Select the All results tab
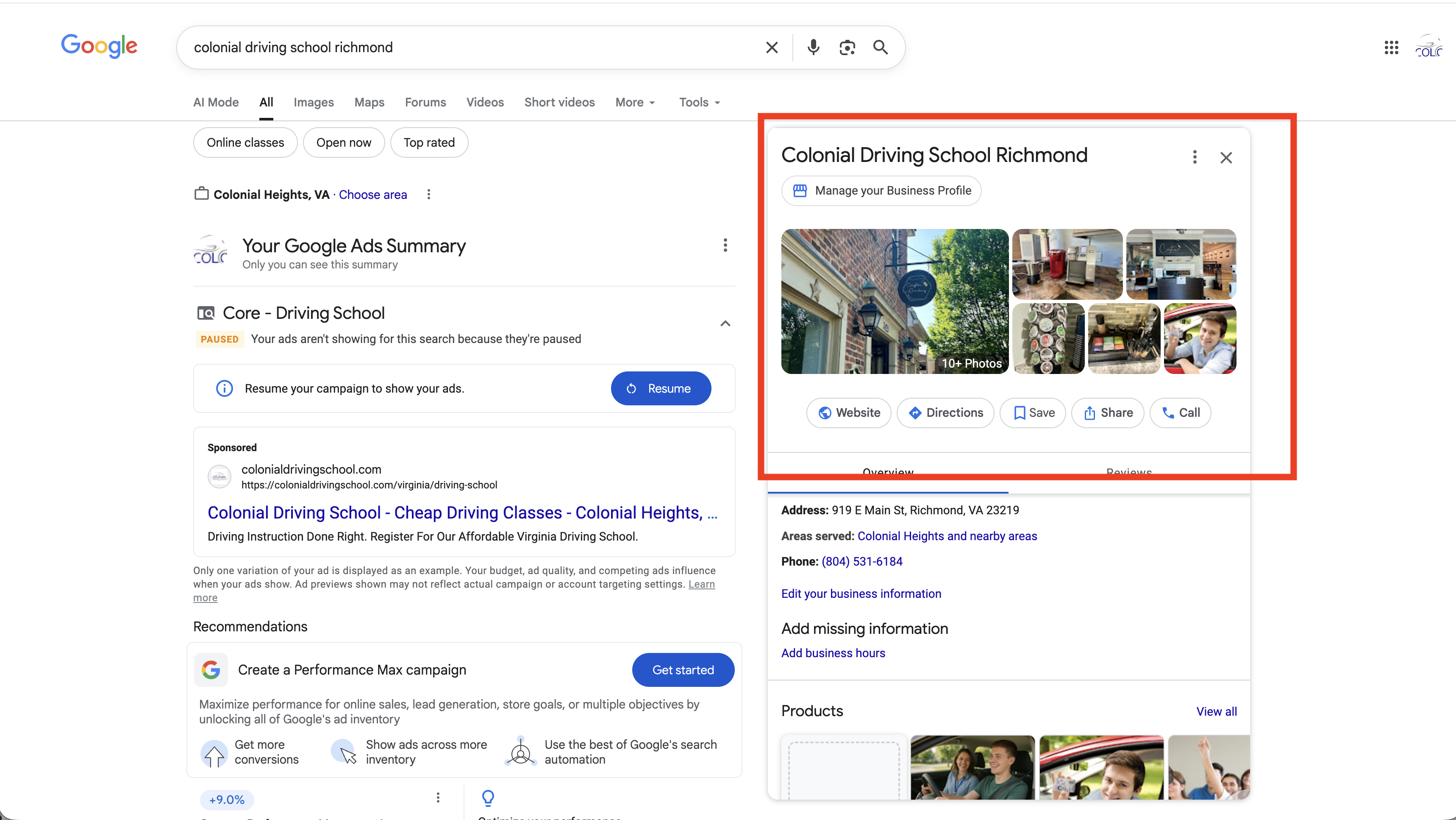 pos(266,102)
